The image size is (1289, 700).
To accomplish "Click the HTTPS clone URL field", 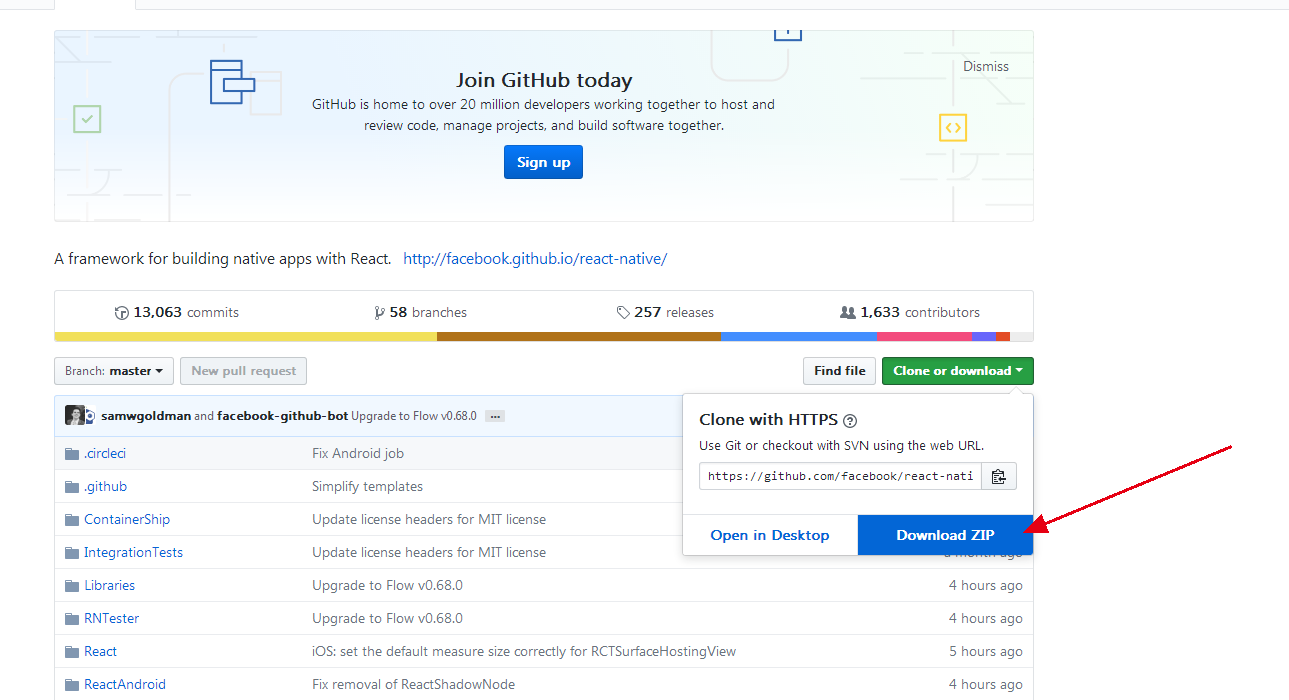I will [840, 476].
